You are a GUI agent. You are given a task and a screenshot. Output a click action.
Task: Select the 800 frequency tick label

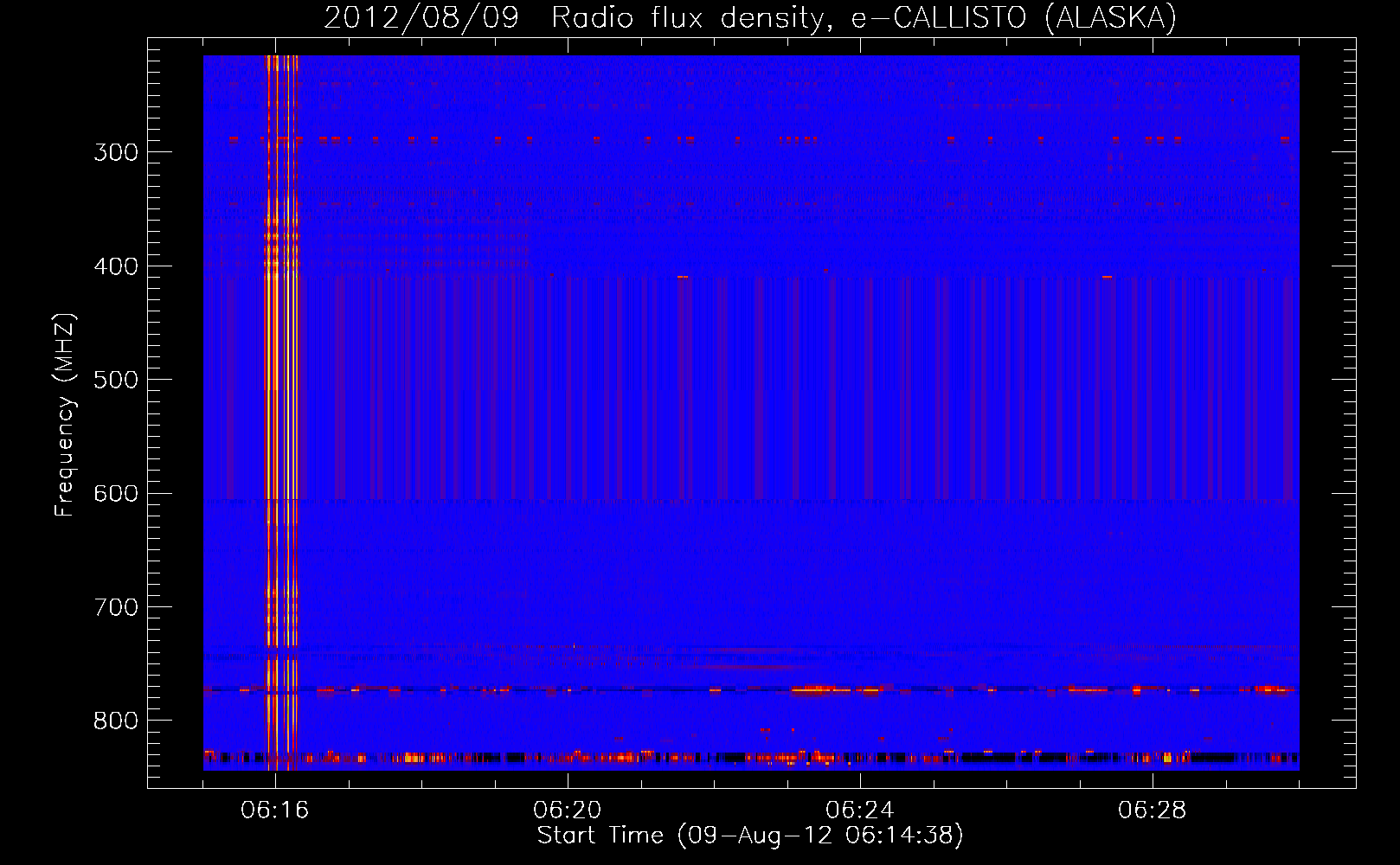(x=116, y=721)
